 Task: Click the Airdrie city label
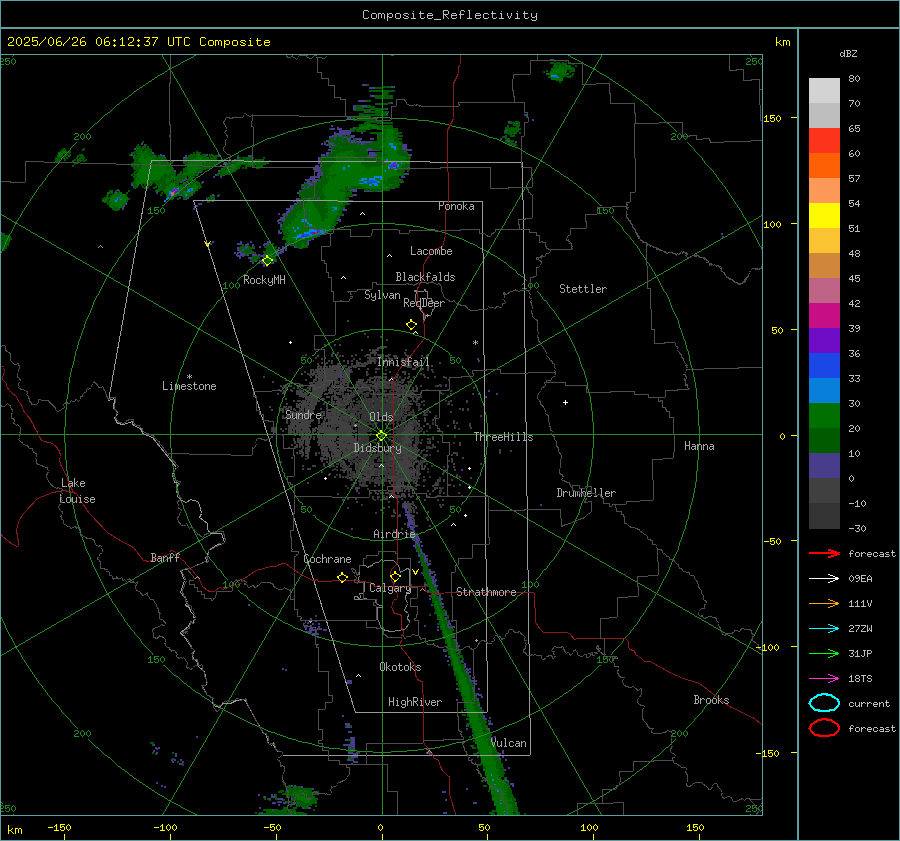click(x=394, y=534)
